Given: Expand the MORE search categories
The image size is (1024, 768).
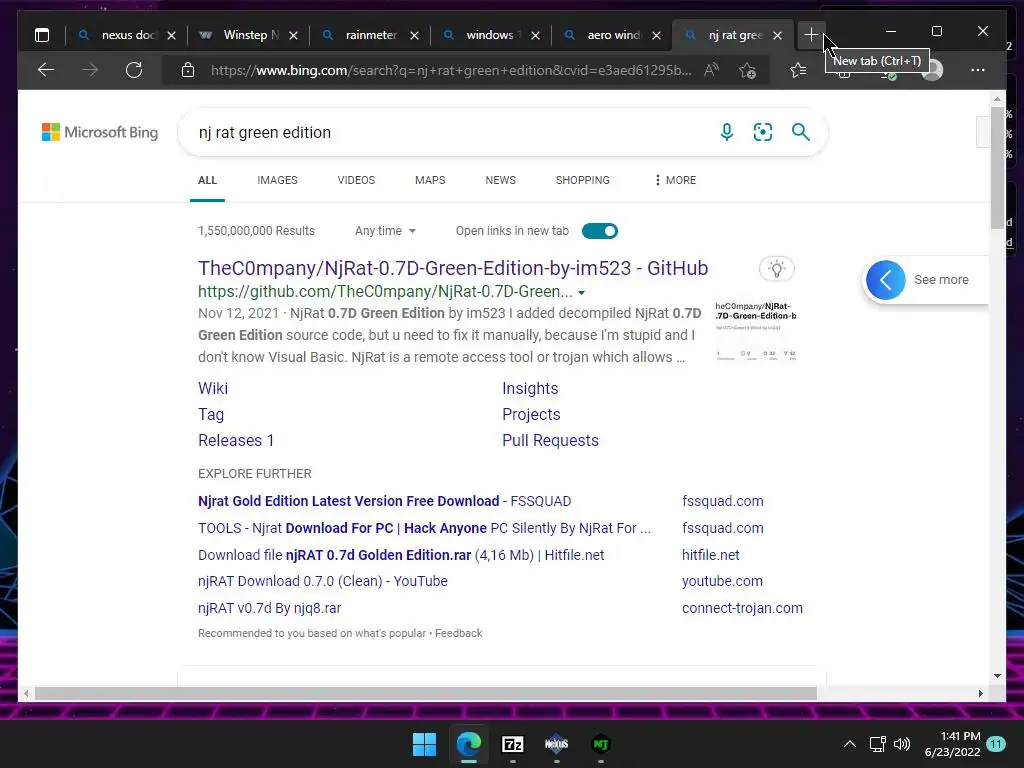Looking at the screenshot, I should click(x=675, y=180).
